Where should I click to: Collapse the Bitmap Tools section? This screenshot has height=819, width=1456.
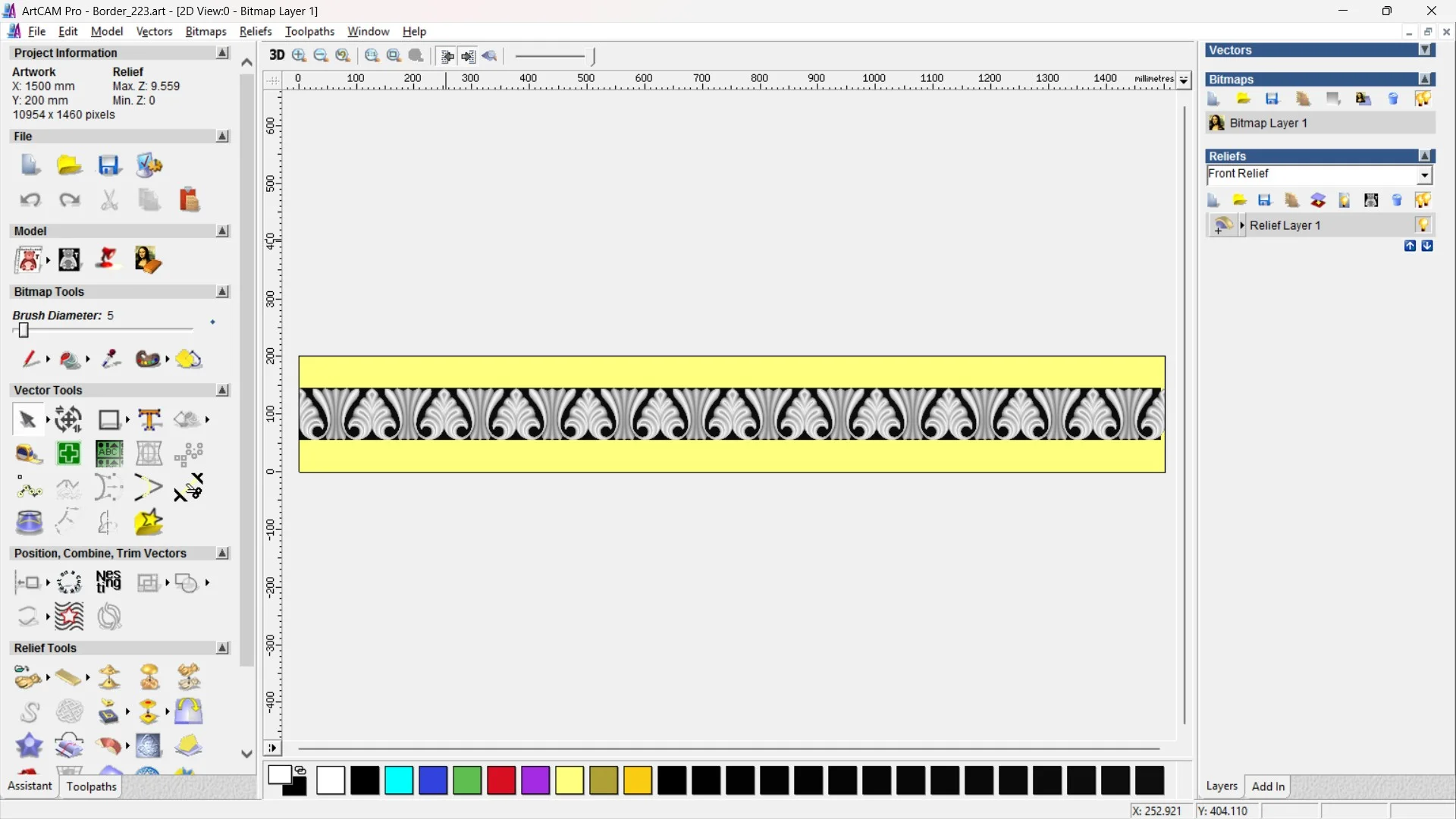point(222,292)
